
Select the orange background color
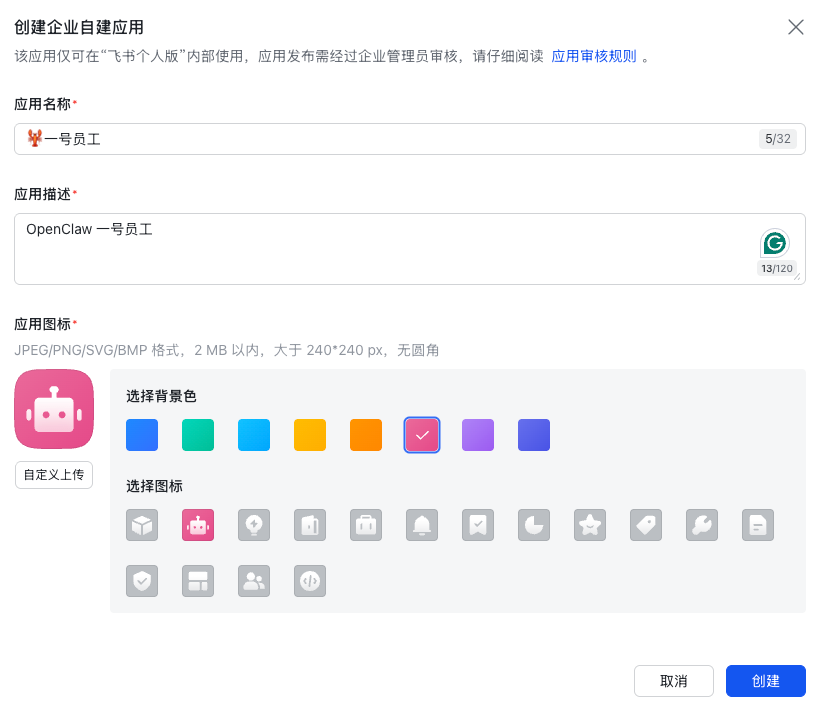[x=366, y=435]
